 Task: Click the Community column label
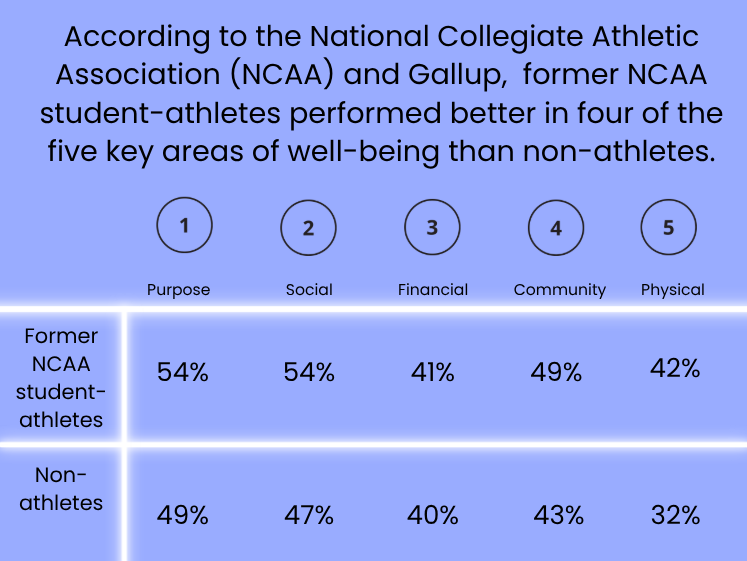point(560,290)
